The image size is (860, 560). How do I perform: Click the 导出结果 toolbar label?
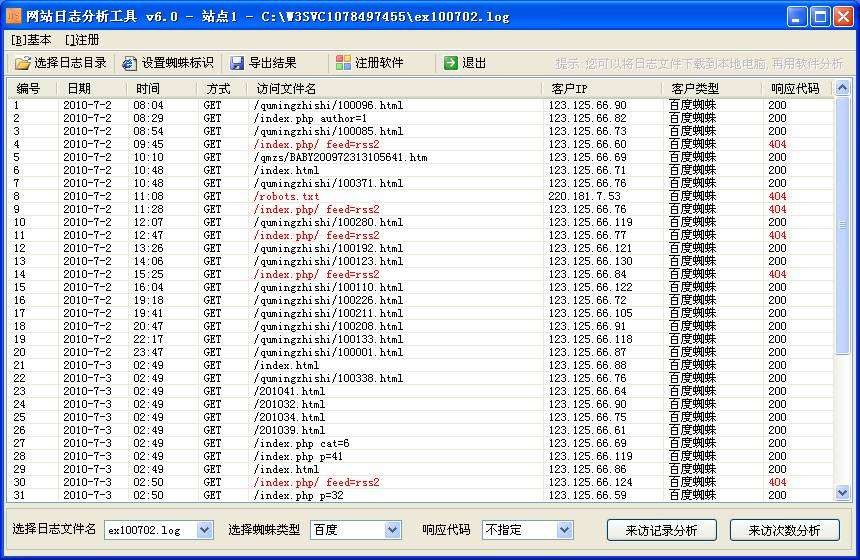(x=273, y=63)
